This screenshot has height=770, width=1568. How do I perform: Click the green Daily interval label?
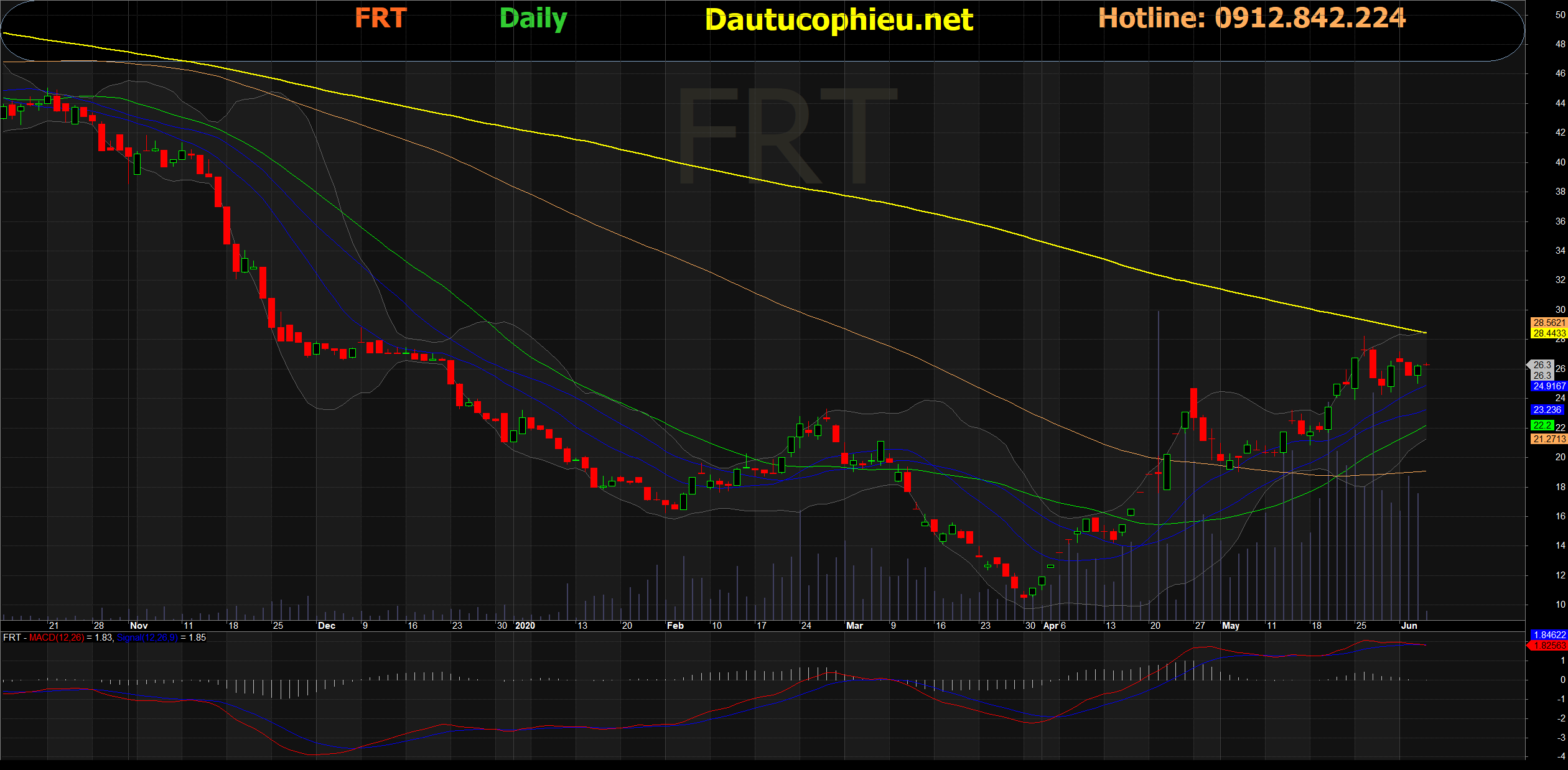533,19
